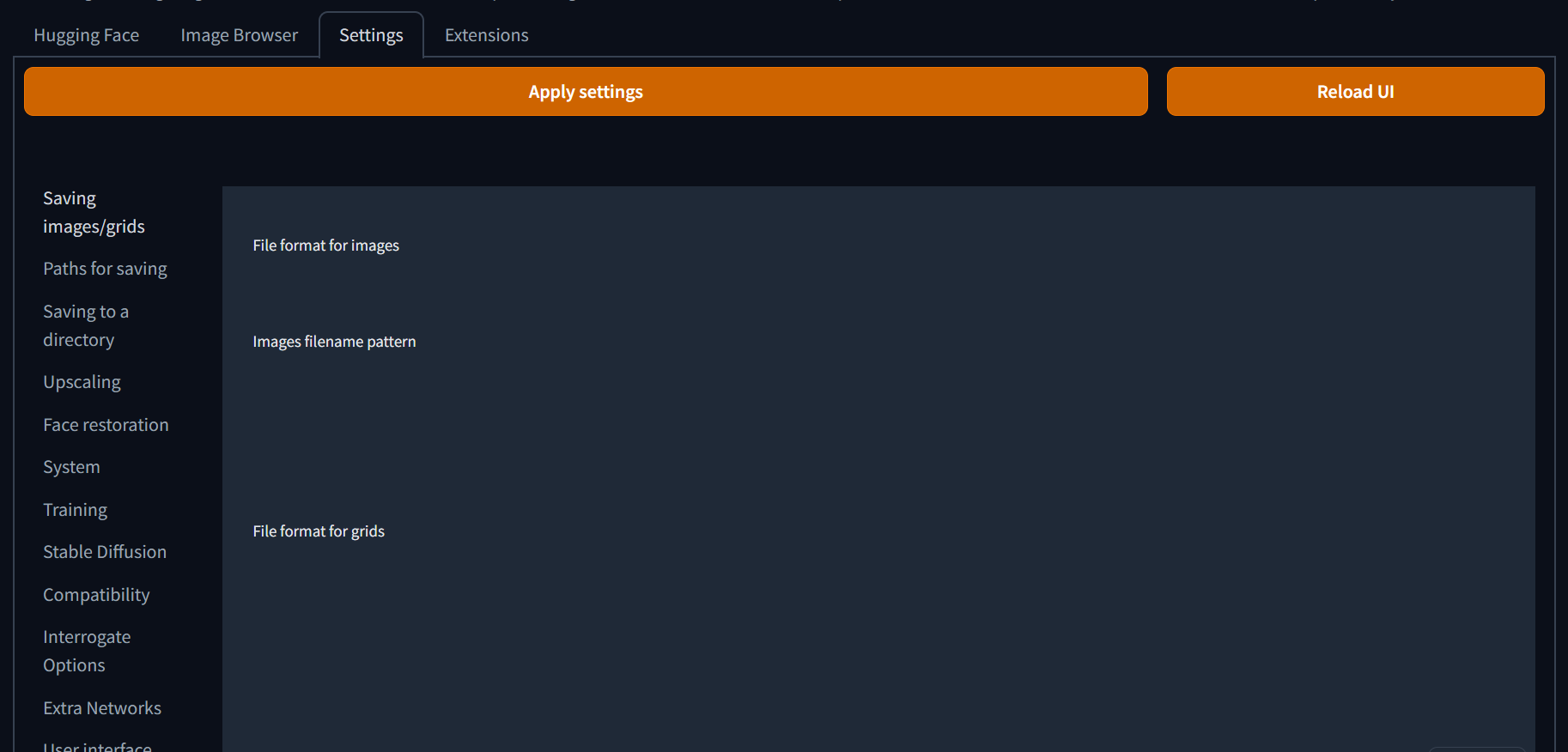
Task: Select the System settings section
Action: coord(71,466)
